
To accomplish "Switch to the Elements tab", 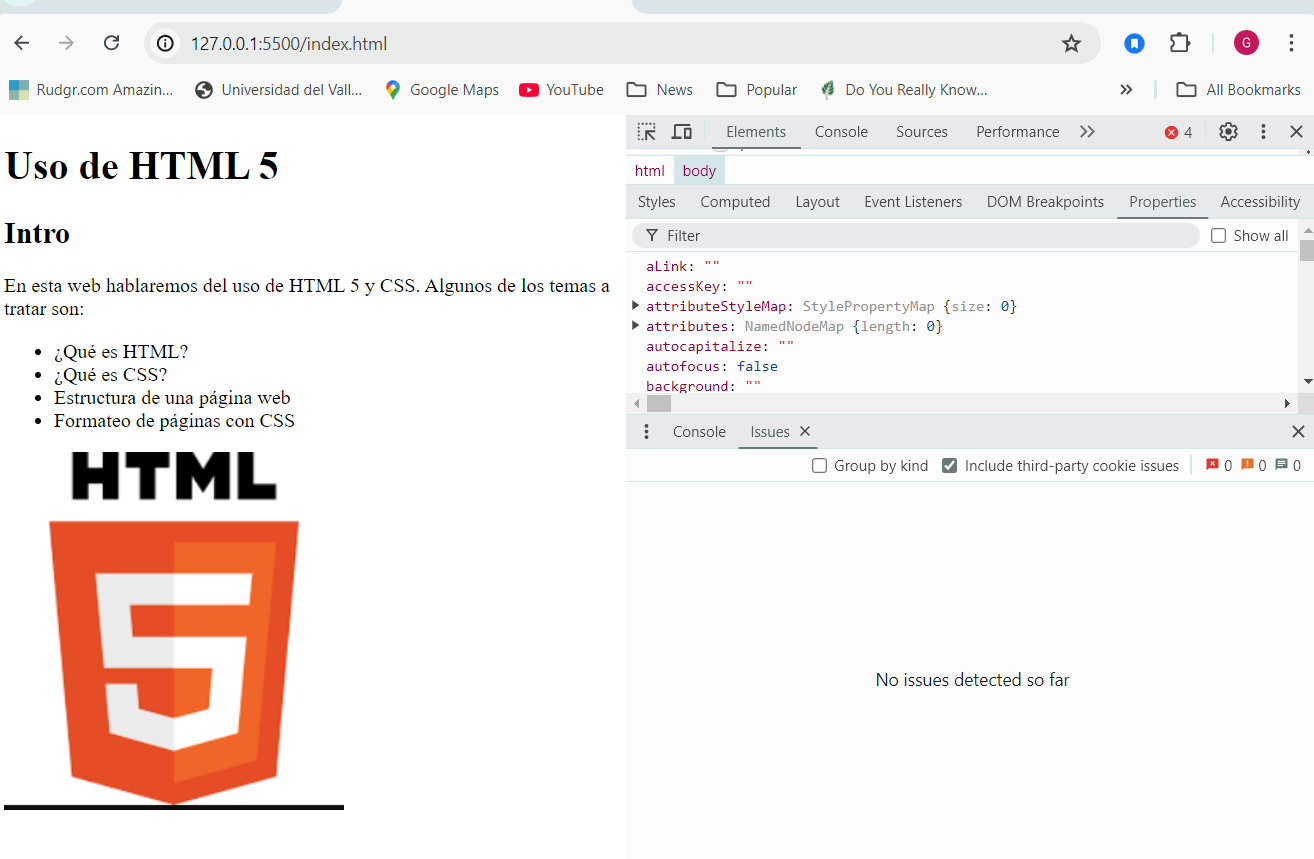I will pos(756,132).
